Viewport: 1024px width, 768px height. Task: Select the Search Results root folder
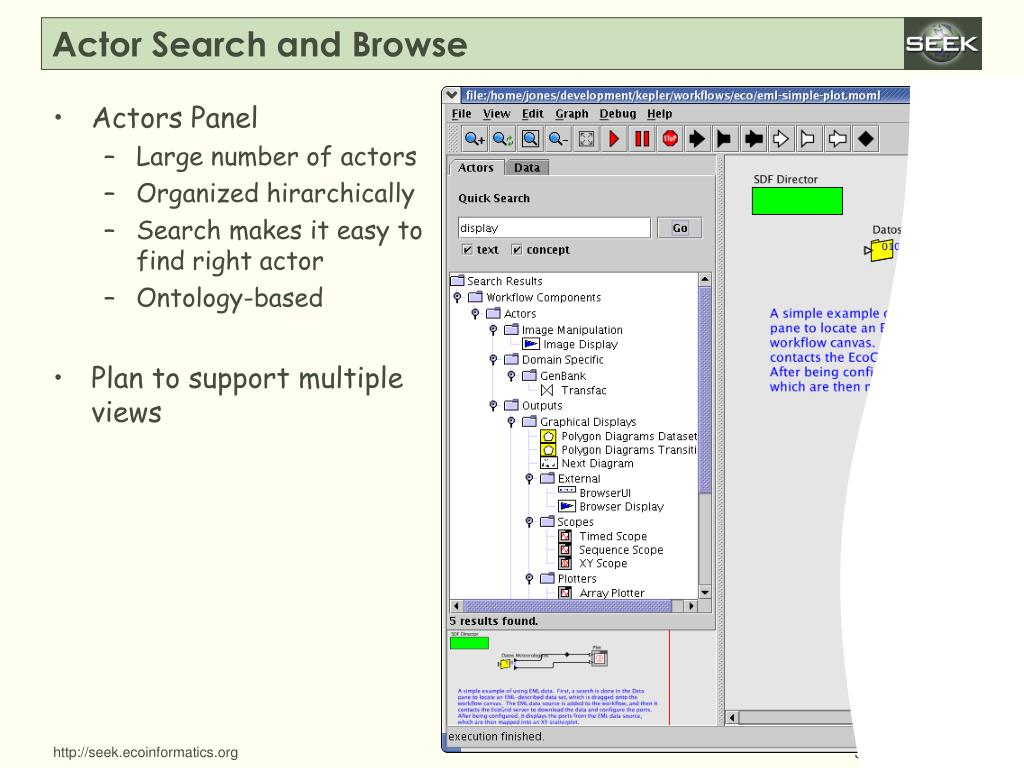tap(498, 281)
